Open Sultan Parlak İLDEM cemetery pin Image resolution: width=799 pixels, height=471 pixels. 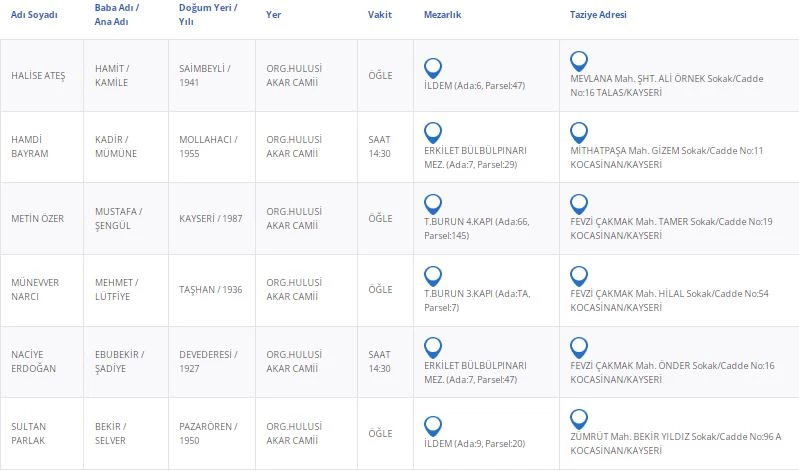point(433,426)
